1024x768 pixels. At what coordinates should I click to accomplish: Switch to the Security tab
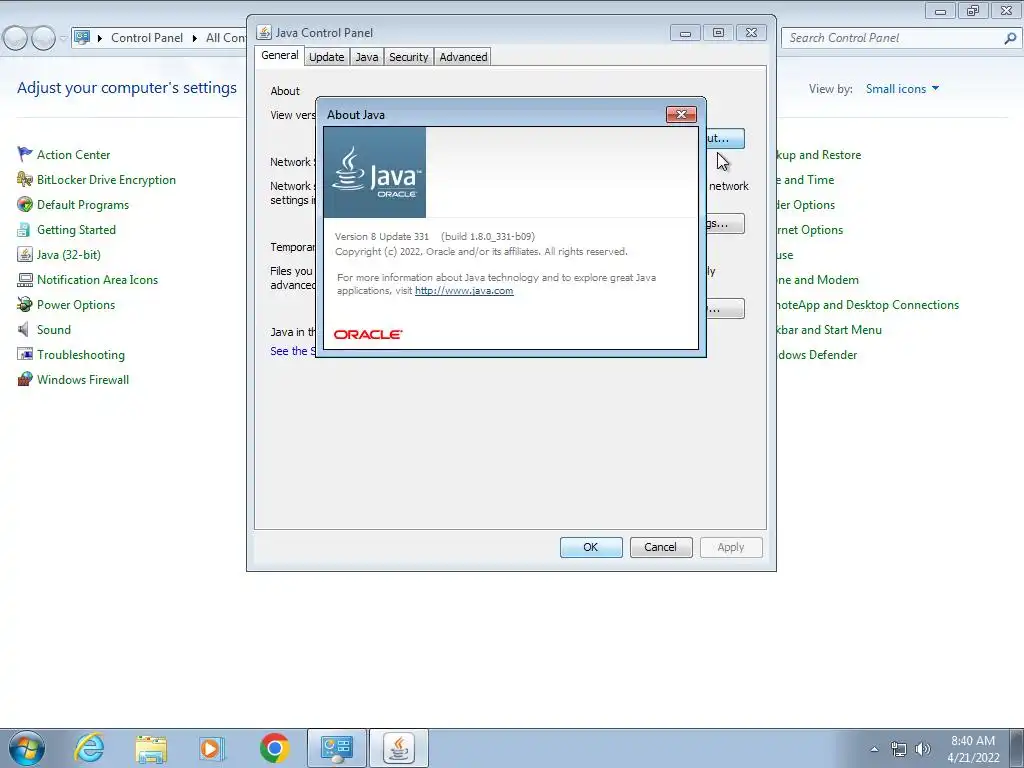coord(409,57)
